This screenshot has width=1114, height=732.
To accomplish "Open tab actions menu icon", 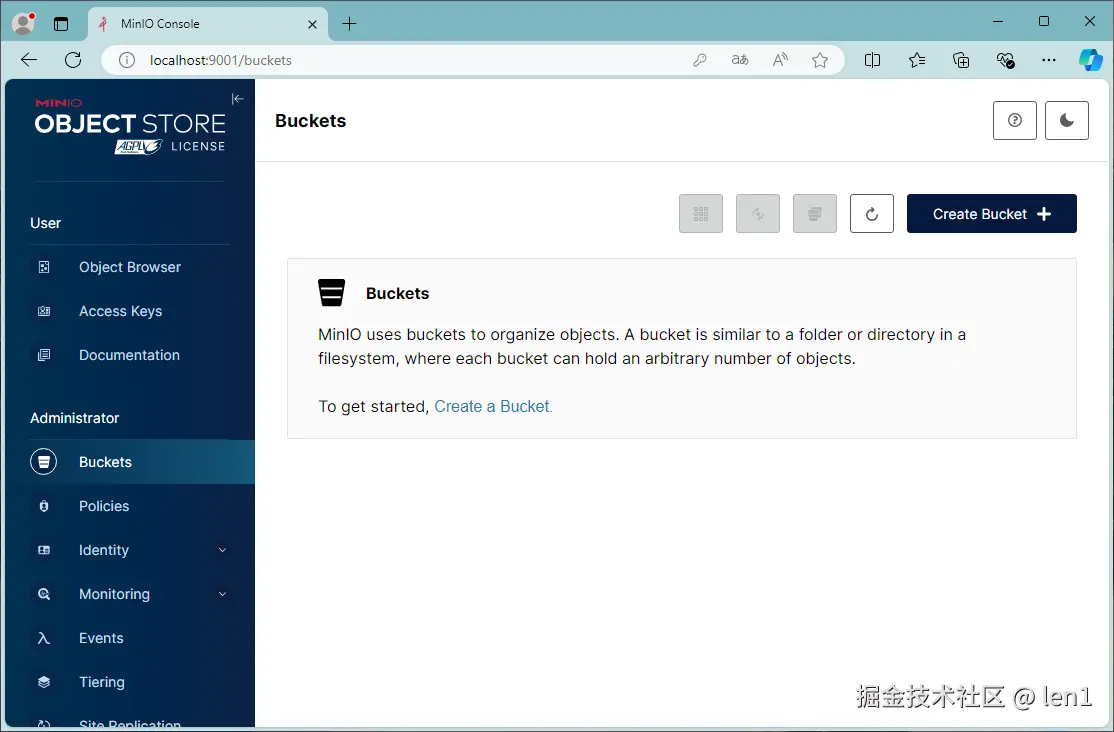I will [x=61, y=23].
